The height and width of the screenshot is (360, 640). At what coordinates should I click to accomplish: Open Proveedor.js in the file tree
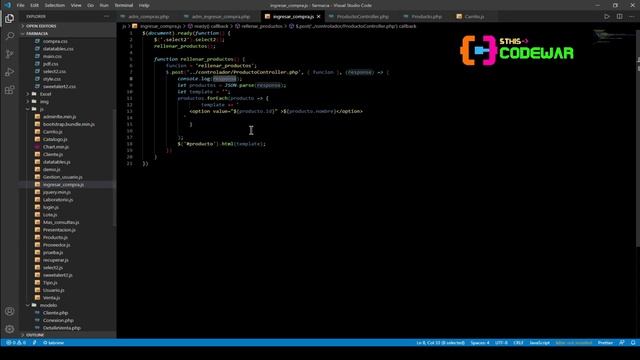[56, 245]
